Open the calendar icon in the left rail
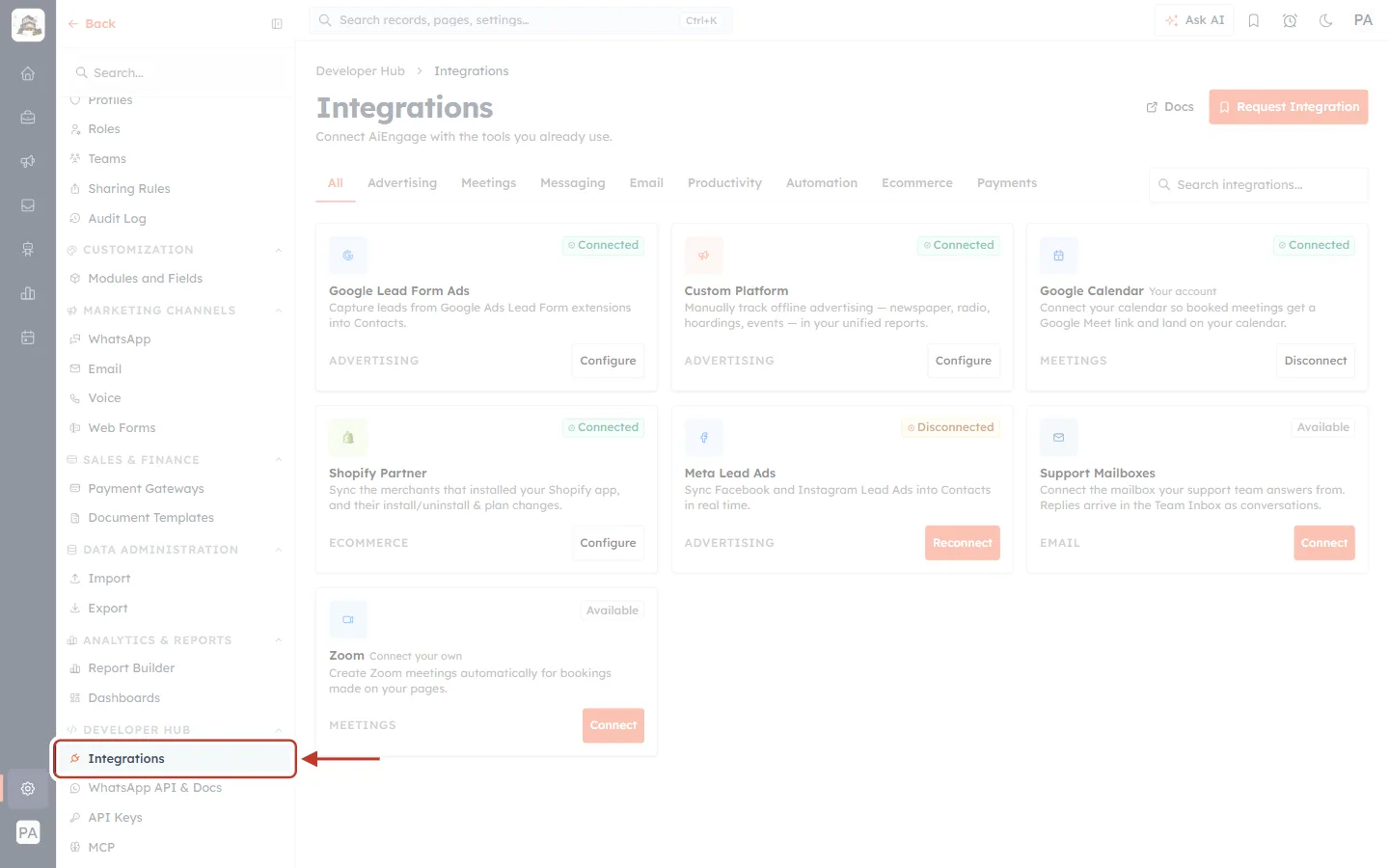The height and width of the screenshot is (868, 1389). [x=28, y=338]
